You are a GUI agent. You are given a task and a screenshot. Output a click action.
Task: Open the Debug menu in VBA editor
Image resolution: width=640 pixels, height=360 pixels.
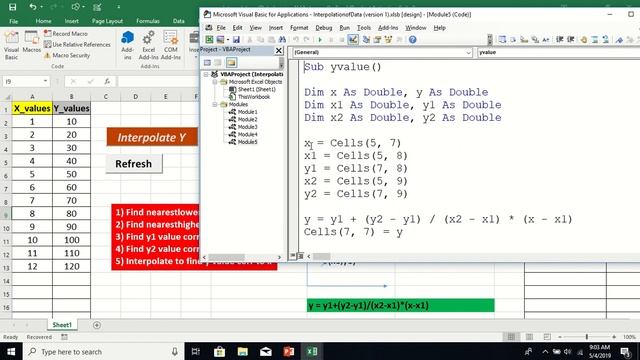(x=323, y=28)
